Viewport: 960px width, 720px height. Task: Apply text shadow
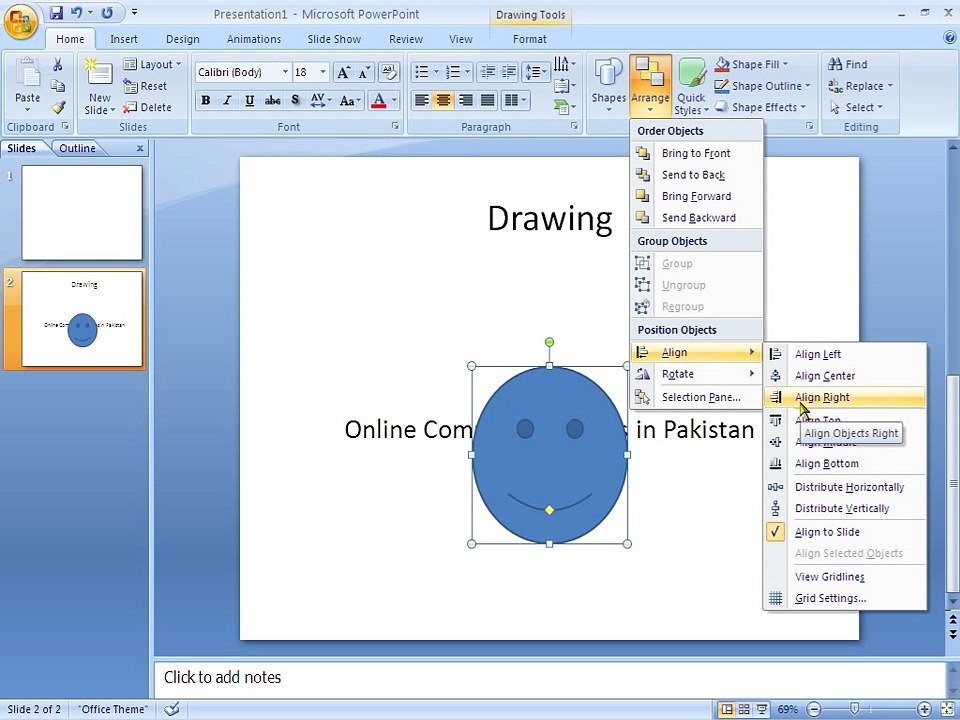[x=295, y=100]
